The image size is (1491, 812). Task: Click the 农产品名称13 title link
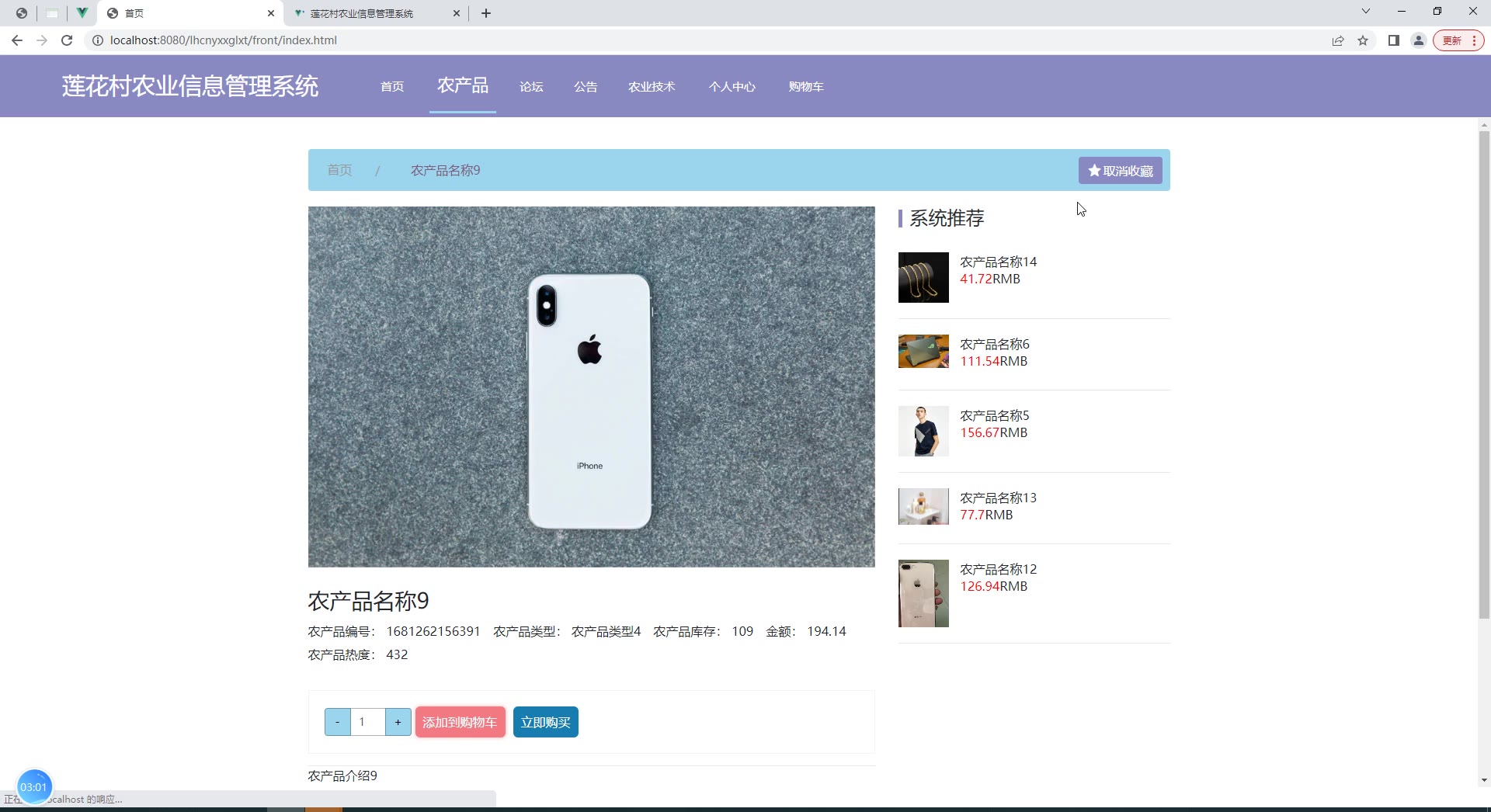click(x=998, y=498)
